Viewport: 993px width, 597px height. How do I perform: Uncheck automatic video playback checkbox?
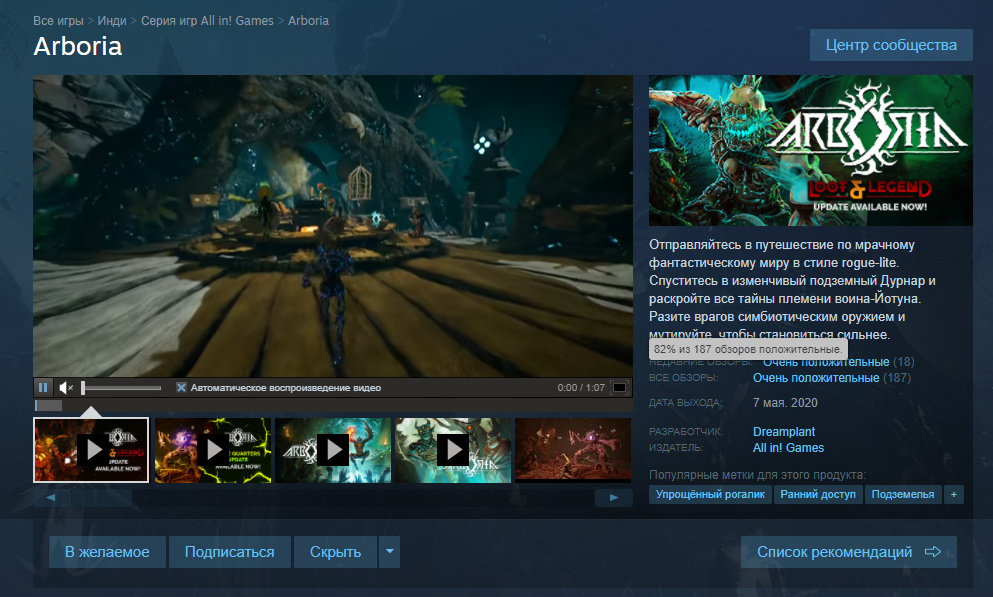click(x=181, y=387)
